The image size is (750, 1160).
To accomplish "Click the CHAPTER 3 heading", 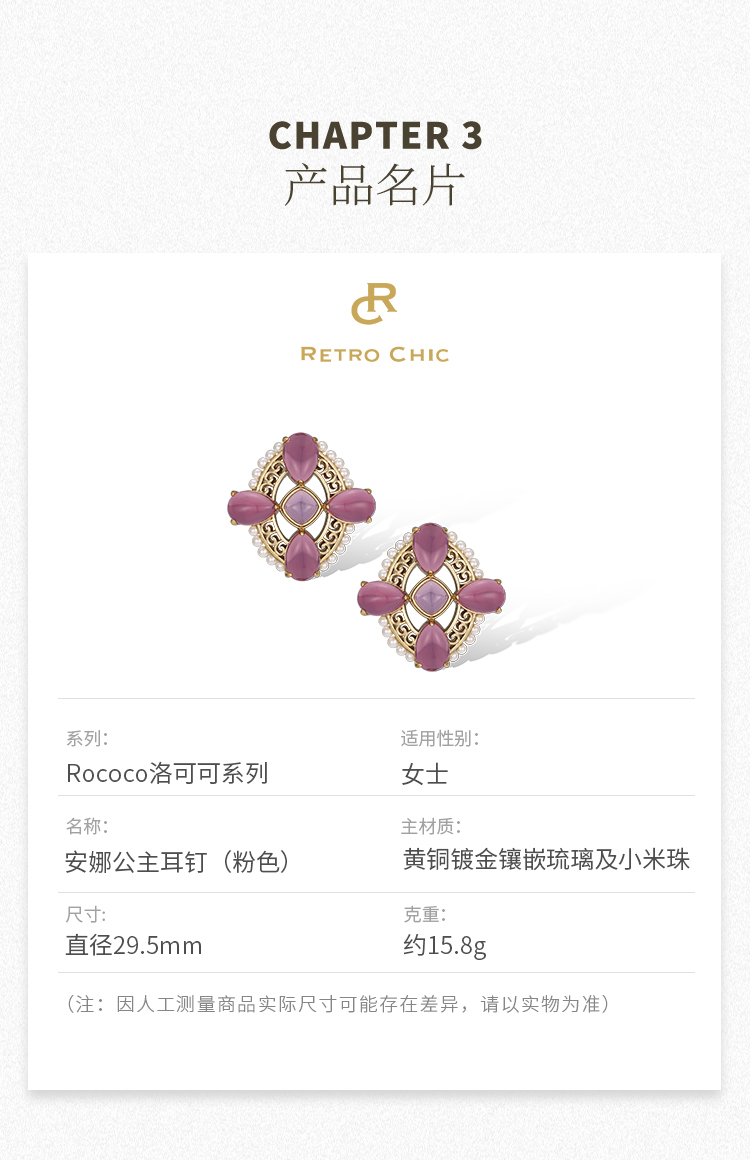I will click(x=375, y=135).
